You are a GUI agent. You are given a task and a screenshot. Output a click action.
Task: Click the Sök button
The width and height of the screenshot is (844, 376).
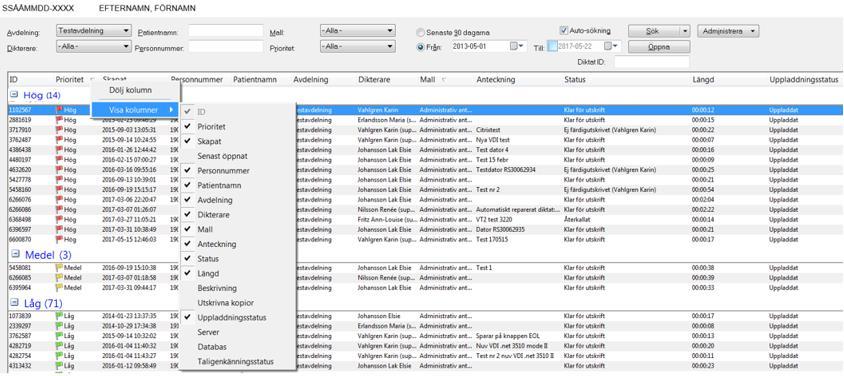653,32
